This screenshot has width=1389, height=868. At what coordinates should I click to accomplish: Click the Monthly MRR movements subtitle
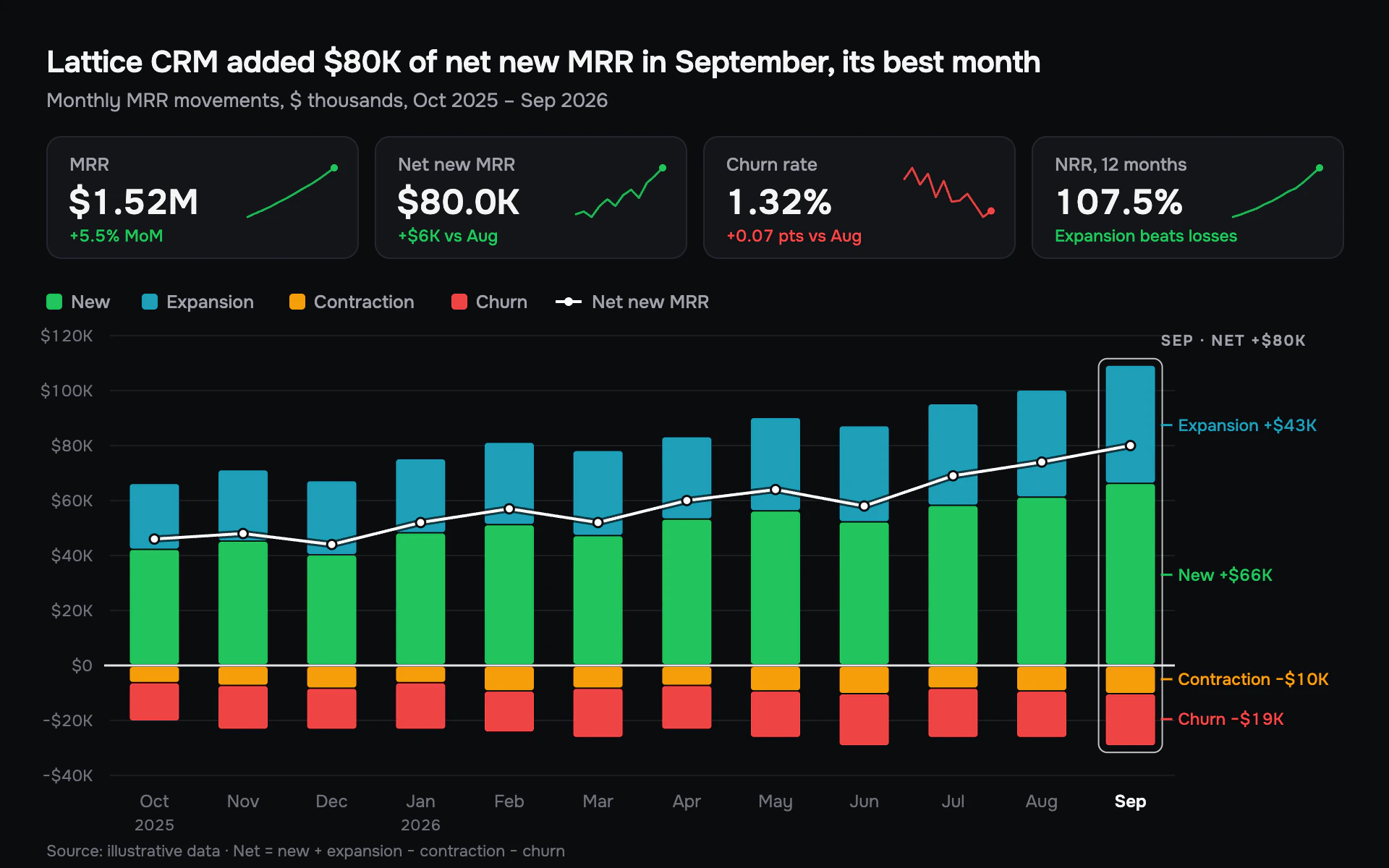tap(327, 101)
